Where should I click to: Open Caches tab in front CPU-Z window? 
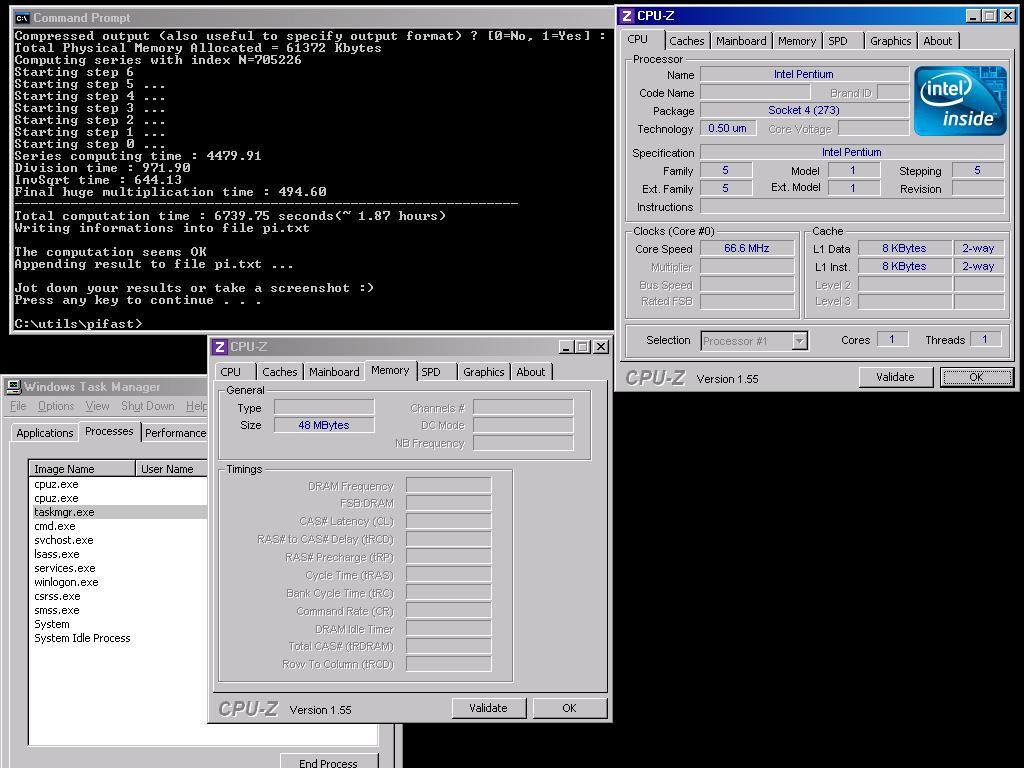pos(280,372)
